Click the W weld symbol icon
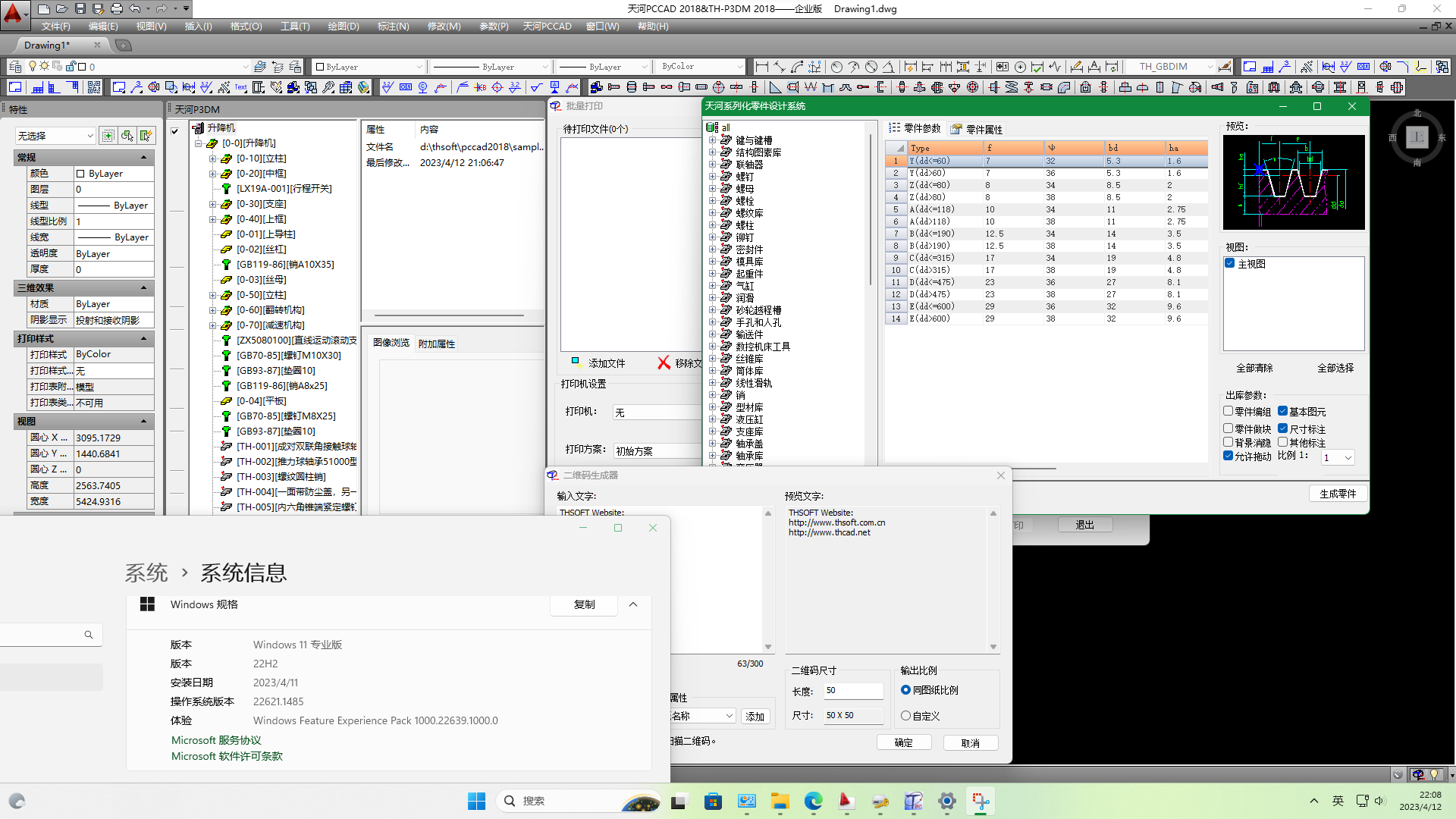The image size is (1456, 819). [x=811, y=87]
